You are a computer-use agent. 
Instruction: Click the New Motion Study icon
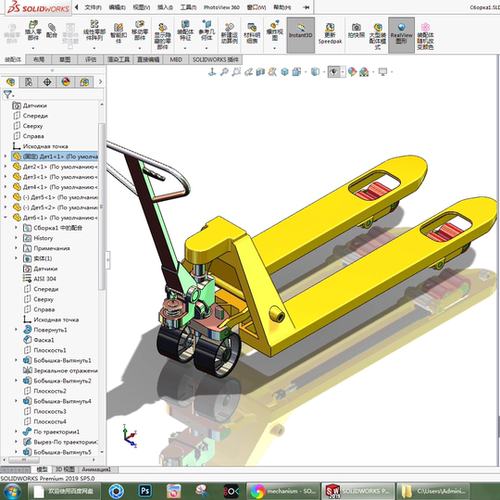pos(229,27)
